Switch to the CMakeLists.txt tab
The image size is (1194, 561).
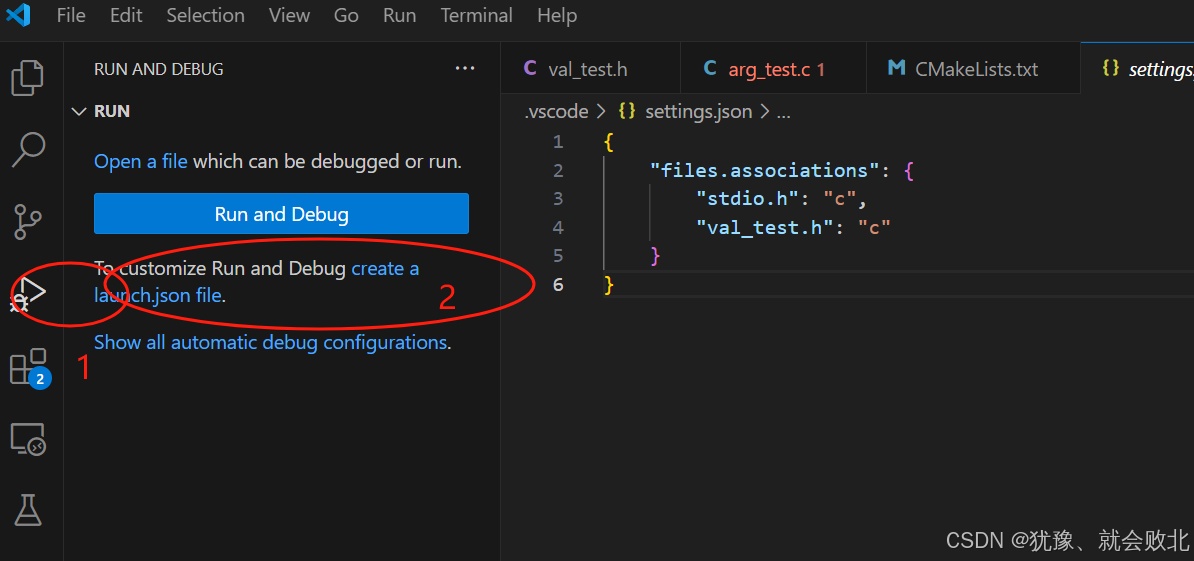tap(973, 69)
